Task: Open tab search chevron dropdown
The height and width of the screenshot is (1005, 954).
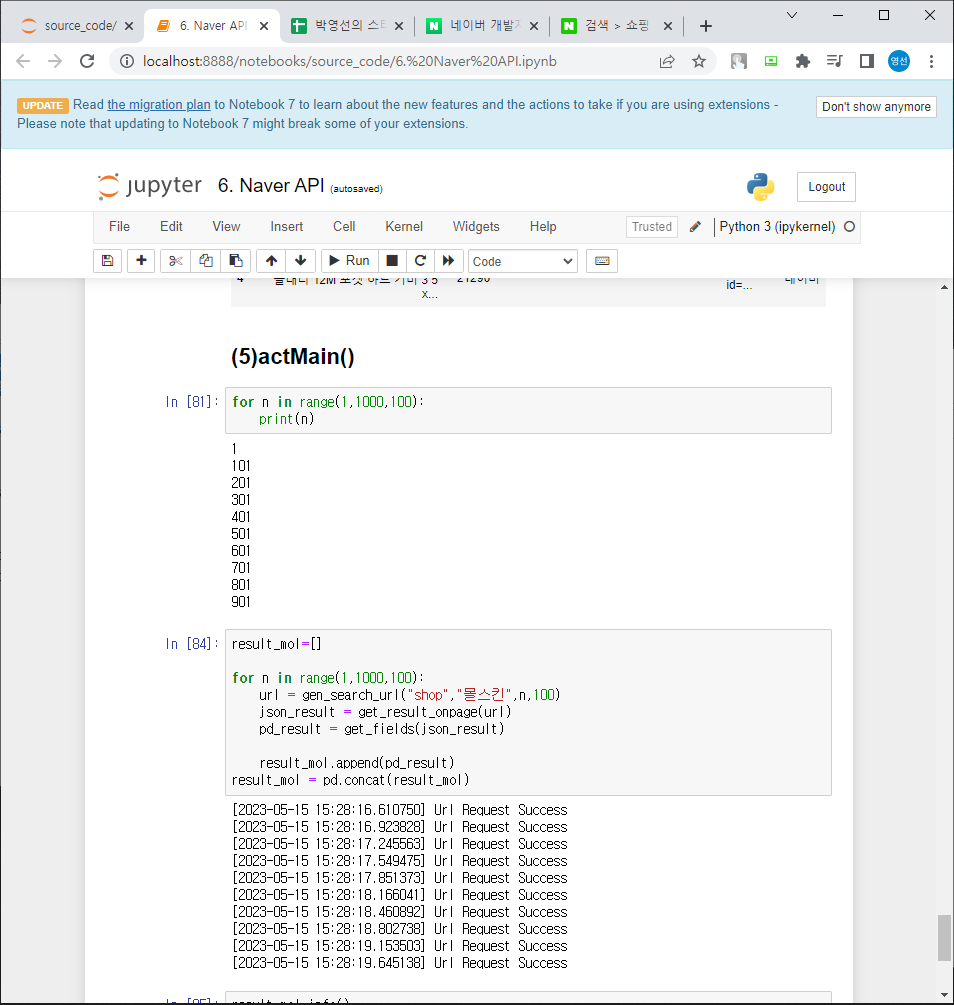Action: point(792,15)
